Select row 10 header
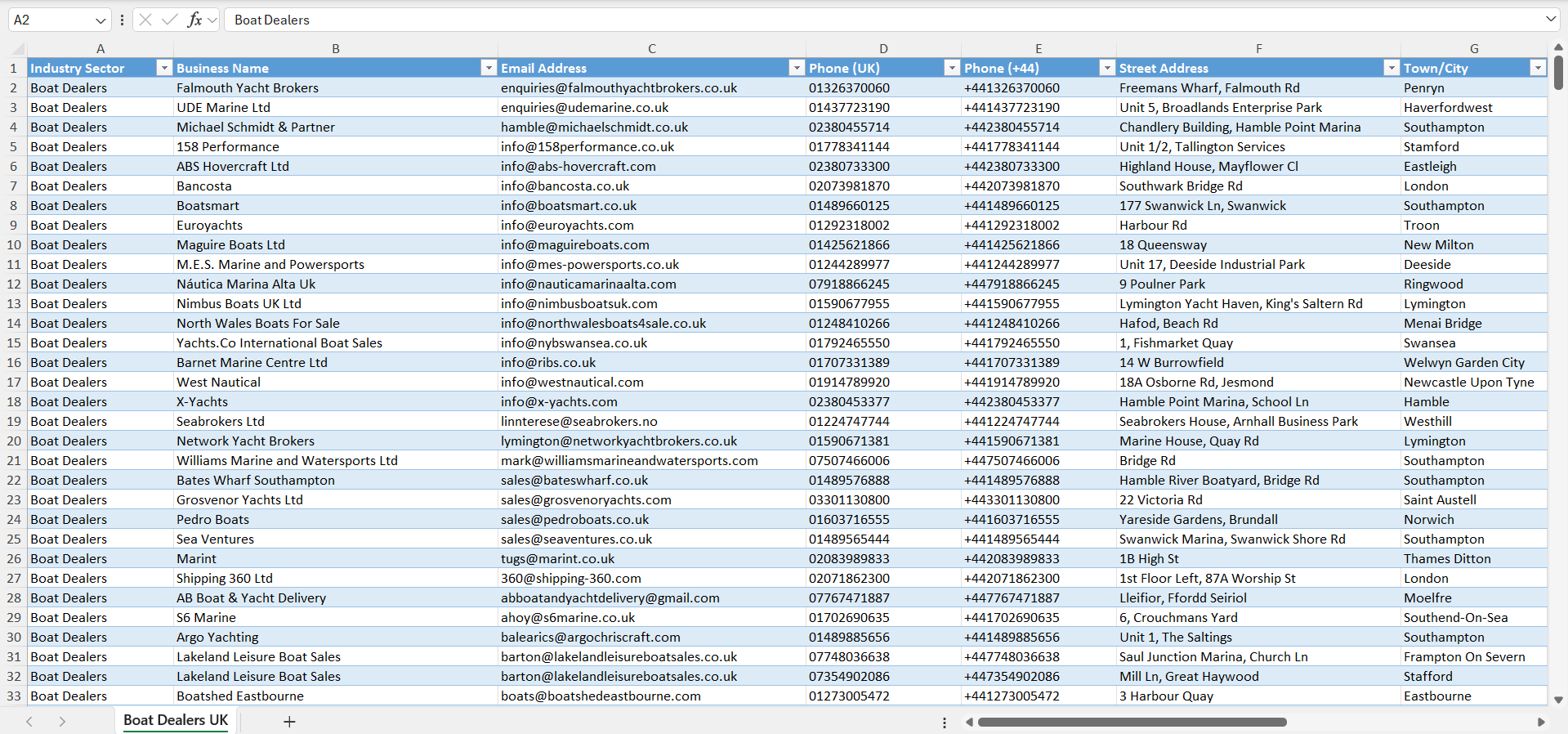The height and width of the screenshot is (734, 1568). (x=14, y=244)
